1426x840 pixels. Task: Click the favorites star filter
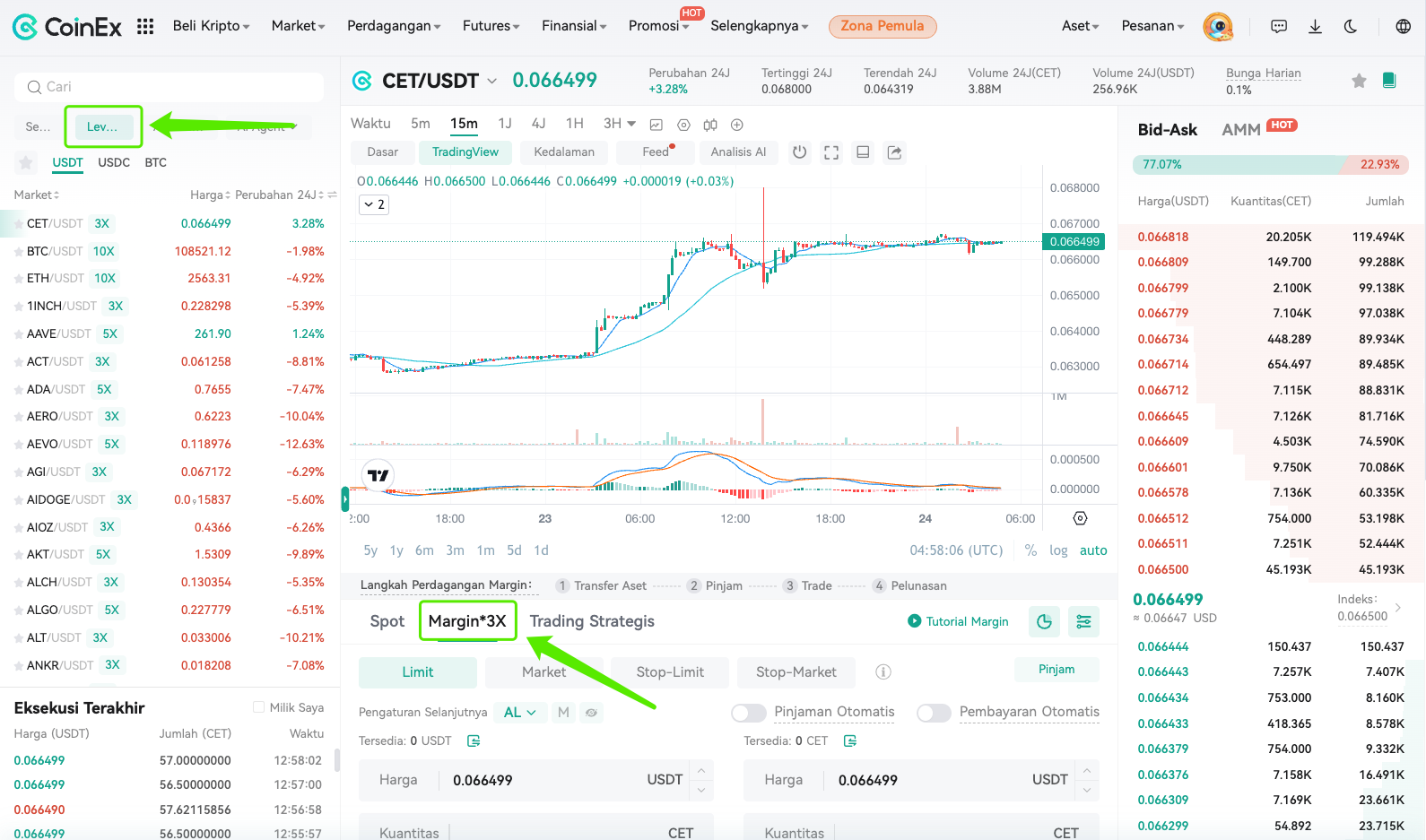26,162
